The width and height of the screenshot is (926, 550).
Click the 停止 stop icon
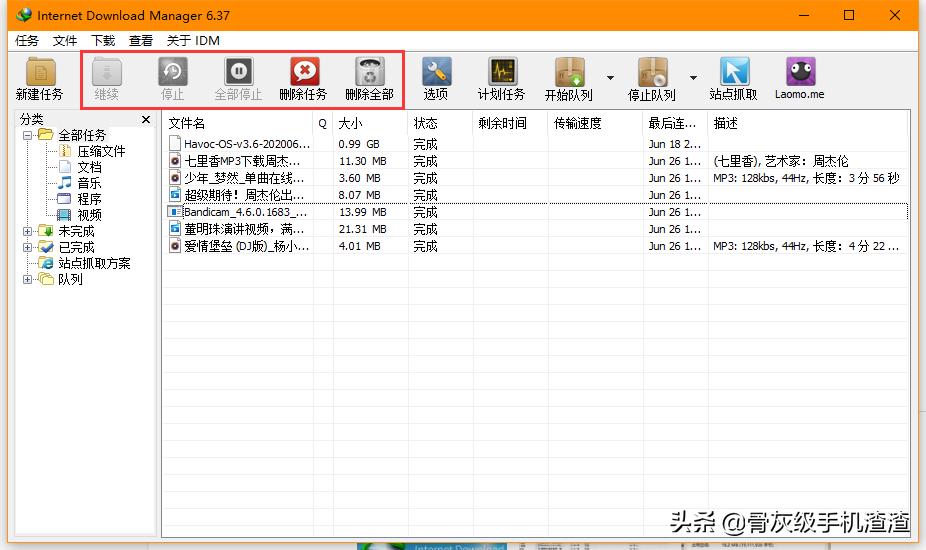pyautogui.click(x=172, y=72)
